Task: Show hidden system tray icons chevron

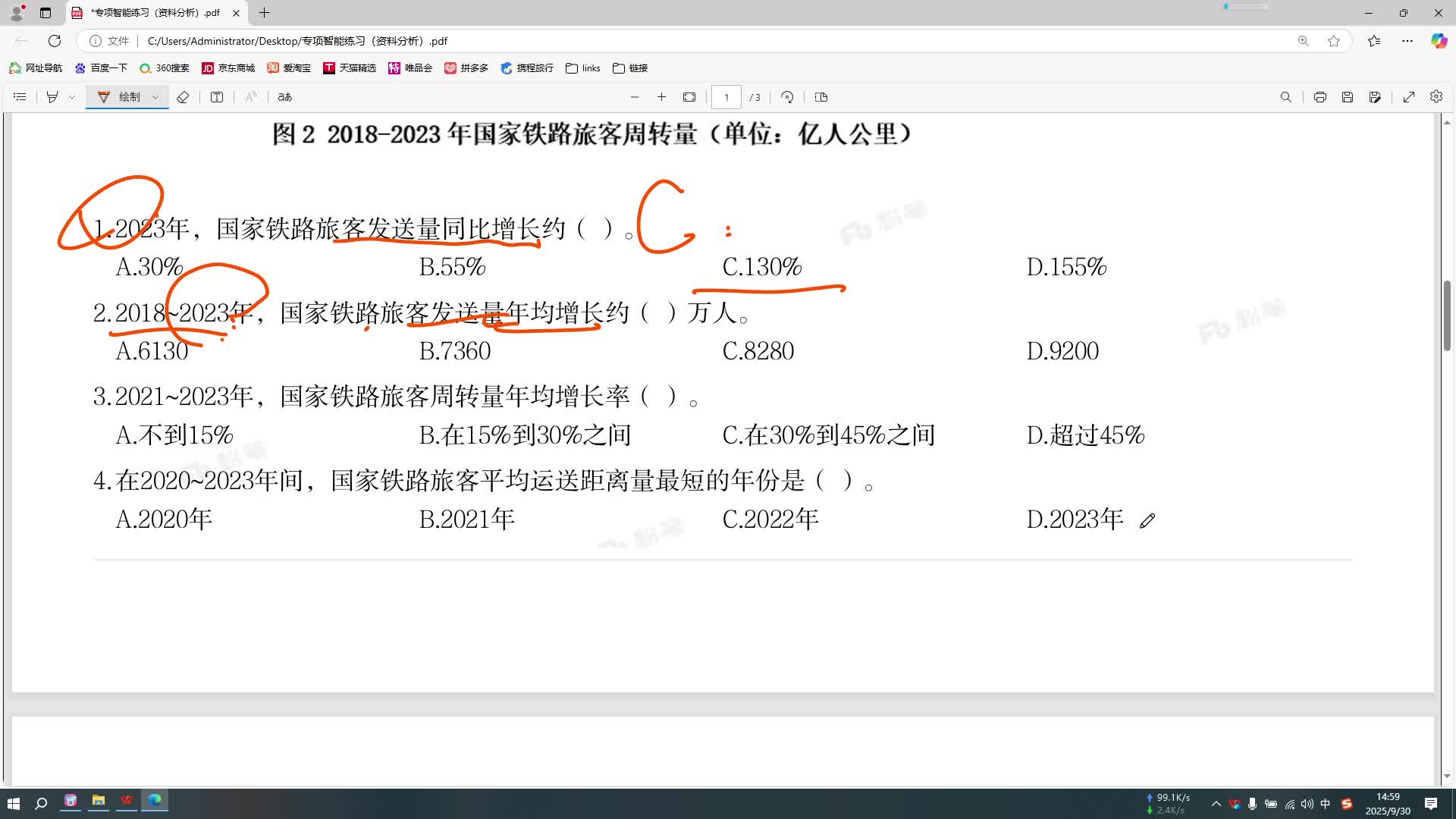Action: [1216, 804]
